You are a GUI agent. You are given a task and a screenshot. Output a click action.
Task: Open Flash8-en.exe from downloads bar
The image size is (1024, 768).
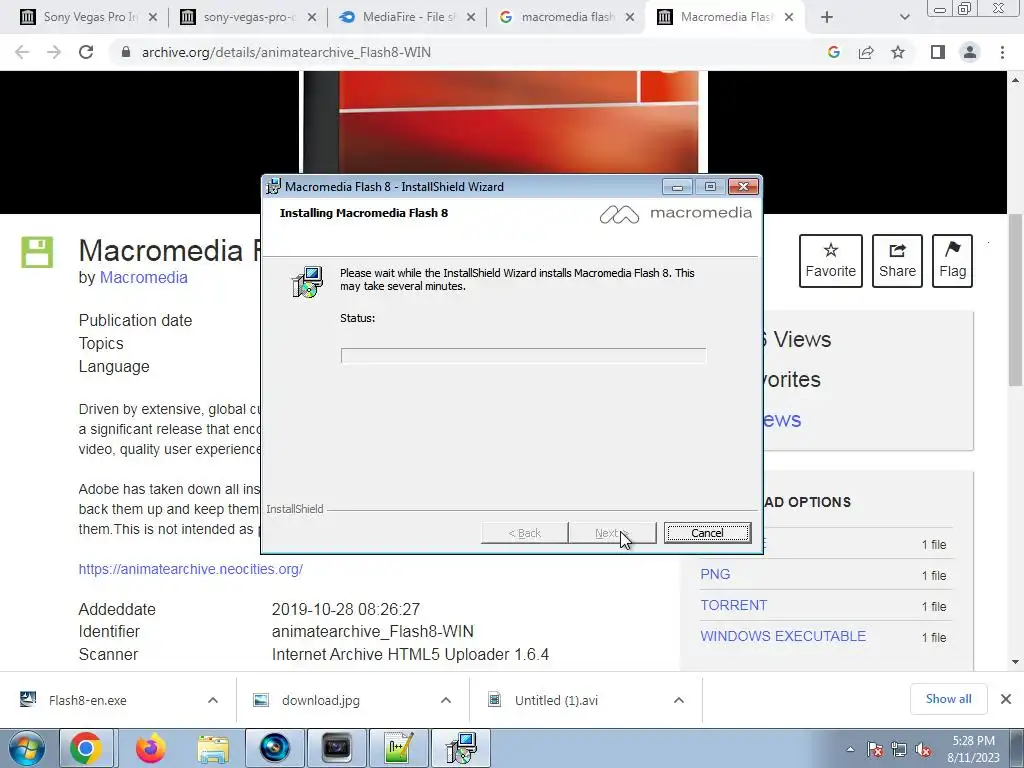point(88,700)
